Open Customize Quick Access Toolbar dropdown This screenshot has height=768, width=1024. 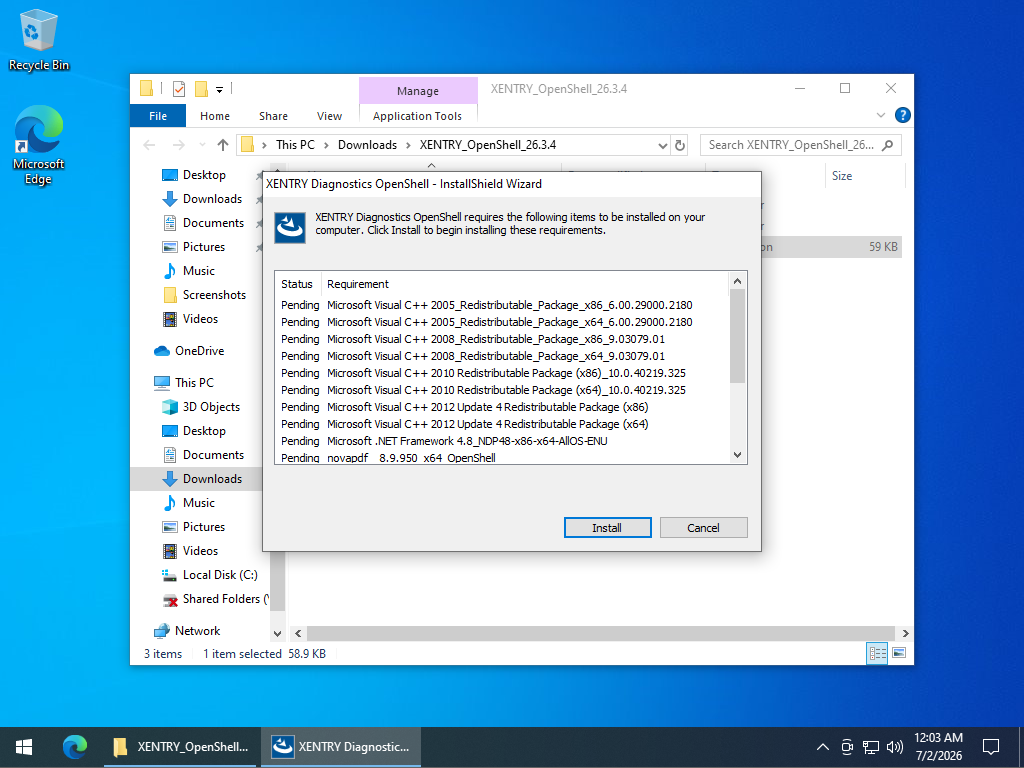[x=219, y=89]
